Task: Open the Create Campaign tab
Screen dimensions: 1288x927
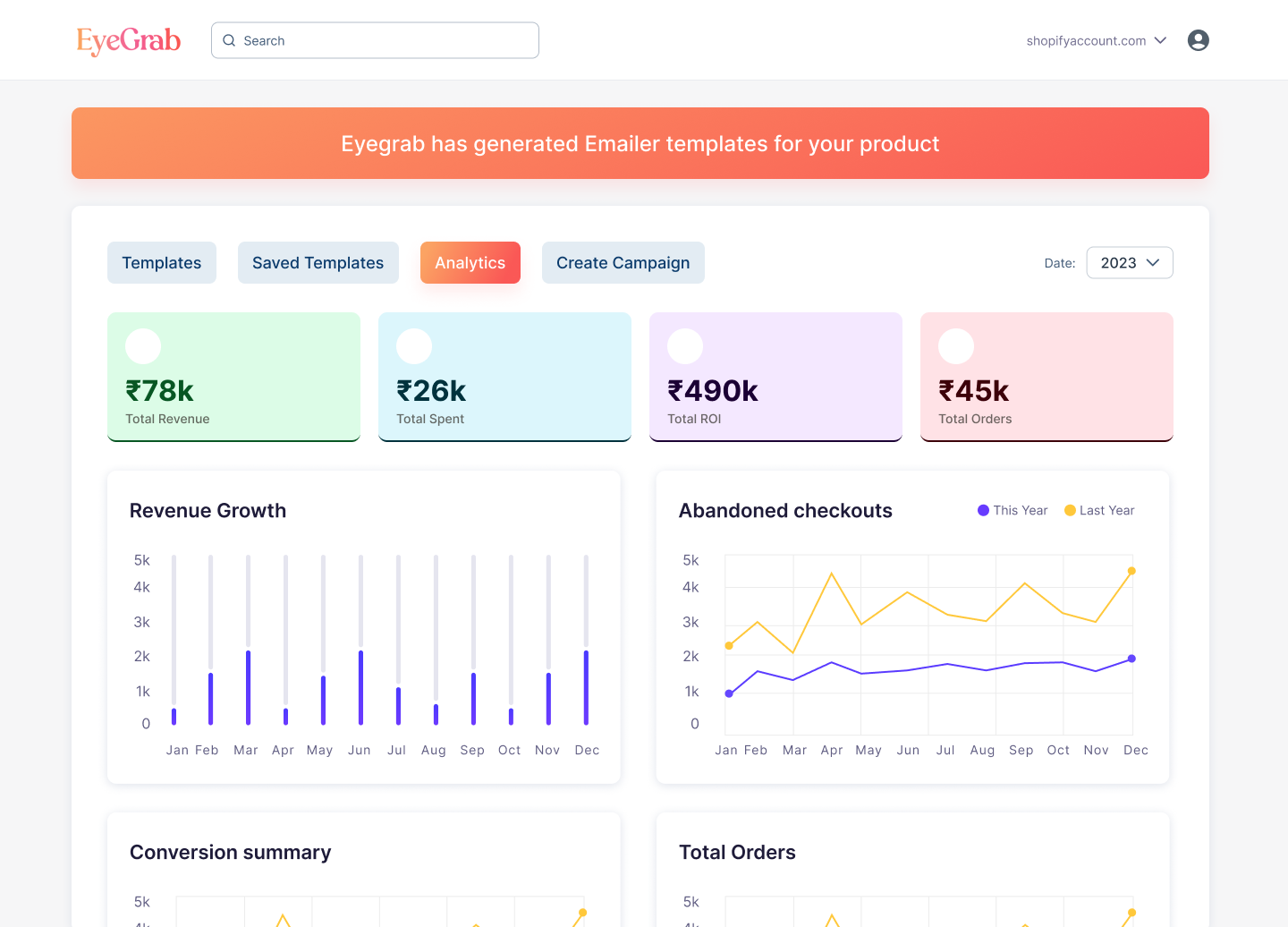Action: 623,263
